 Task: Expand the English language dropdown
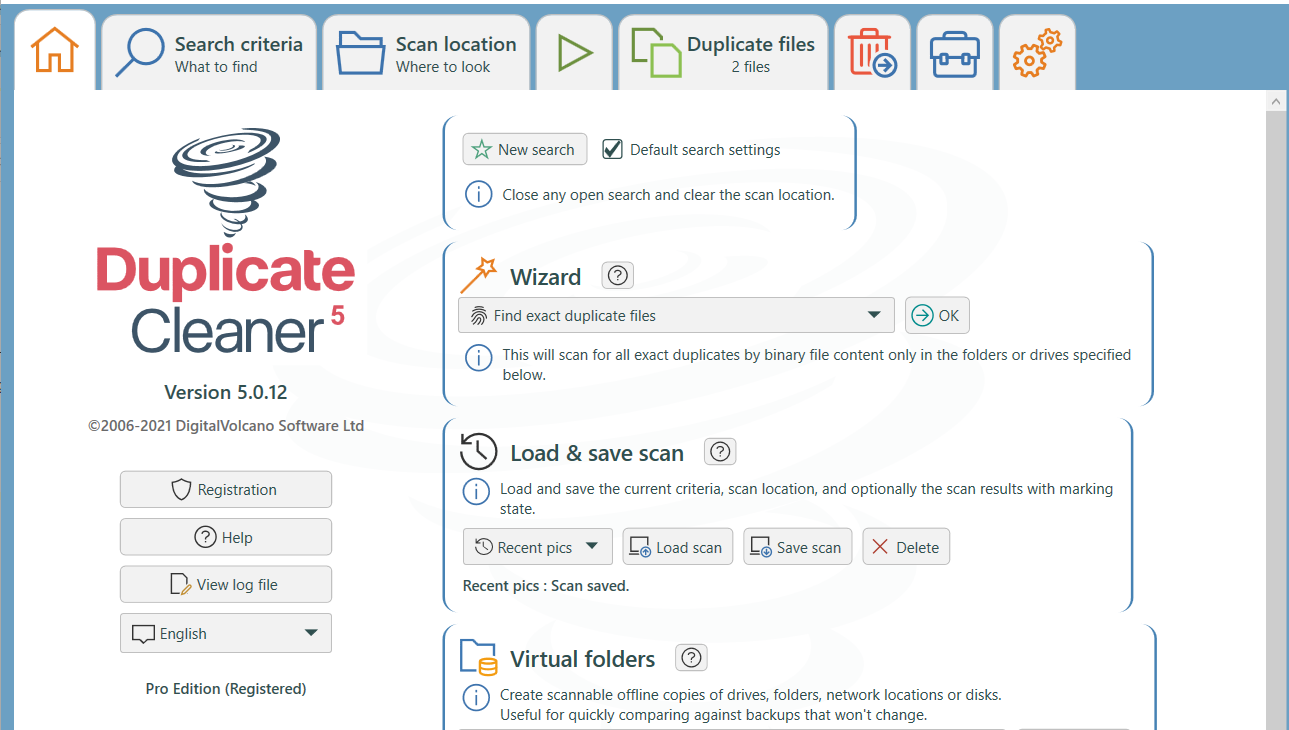tap(226, 633)
